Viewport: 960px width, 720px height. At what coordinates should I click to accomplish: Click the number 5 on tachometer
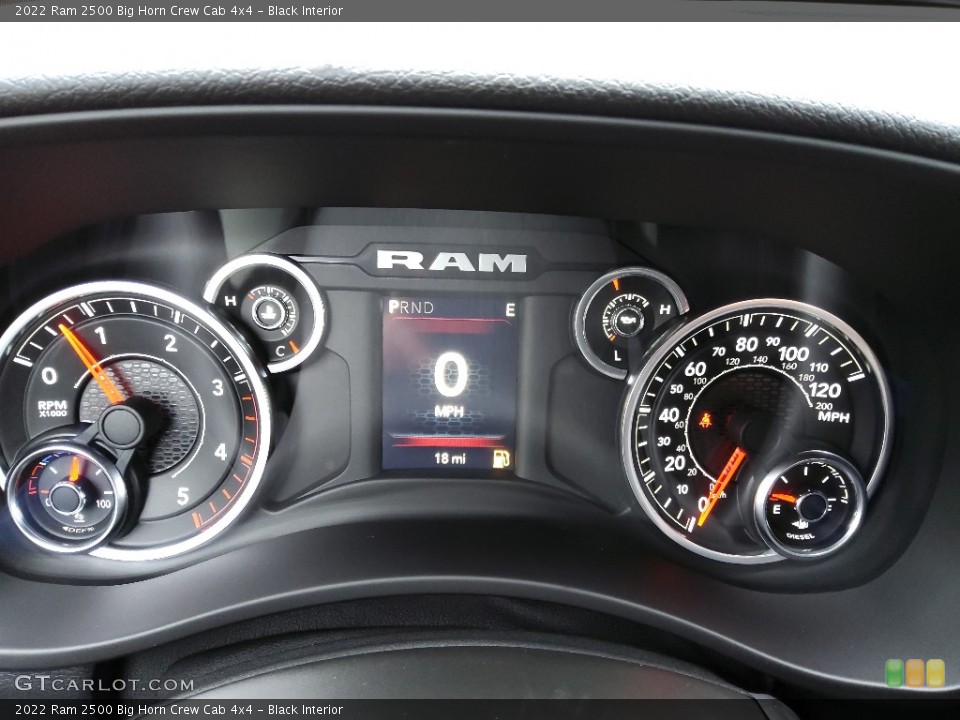click(182, 496)
